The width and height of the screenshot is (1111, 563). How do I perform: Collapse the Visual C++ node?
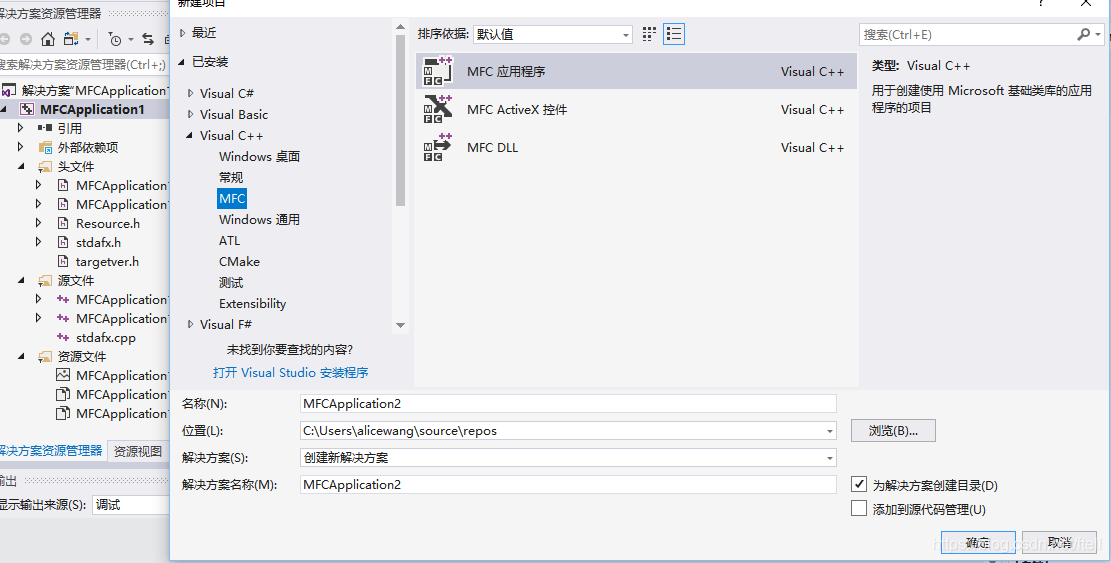point(190,135)
